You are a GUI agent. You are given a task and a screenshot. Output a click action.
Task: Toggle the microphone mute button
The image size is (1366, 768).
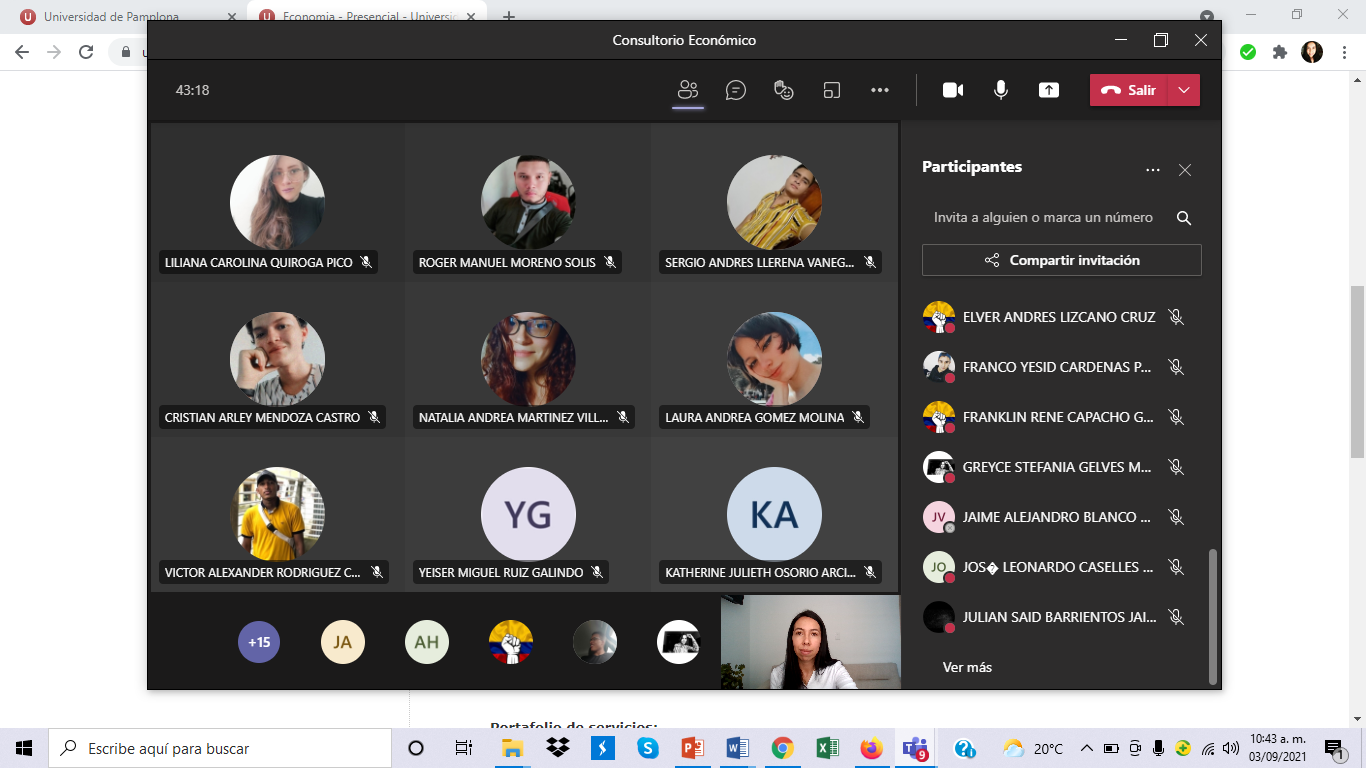coord(1000,90)
